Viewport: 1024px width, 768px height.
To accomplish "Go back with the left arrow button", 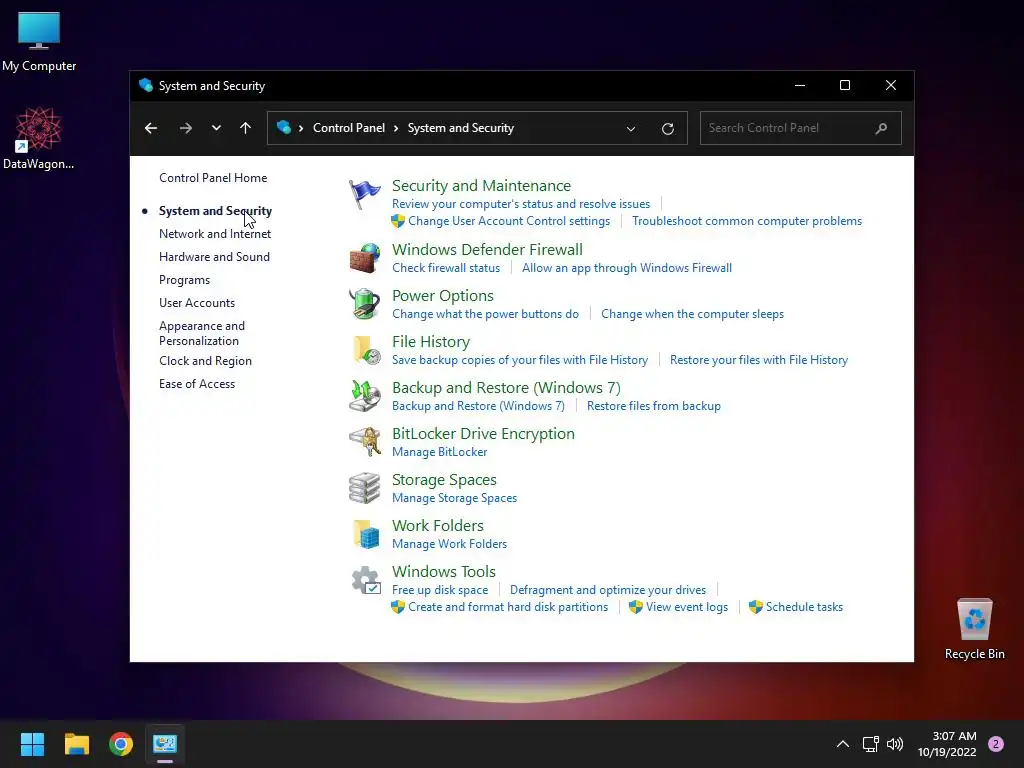I will [x=151, y=128].
